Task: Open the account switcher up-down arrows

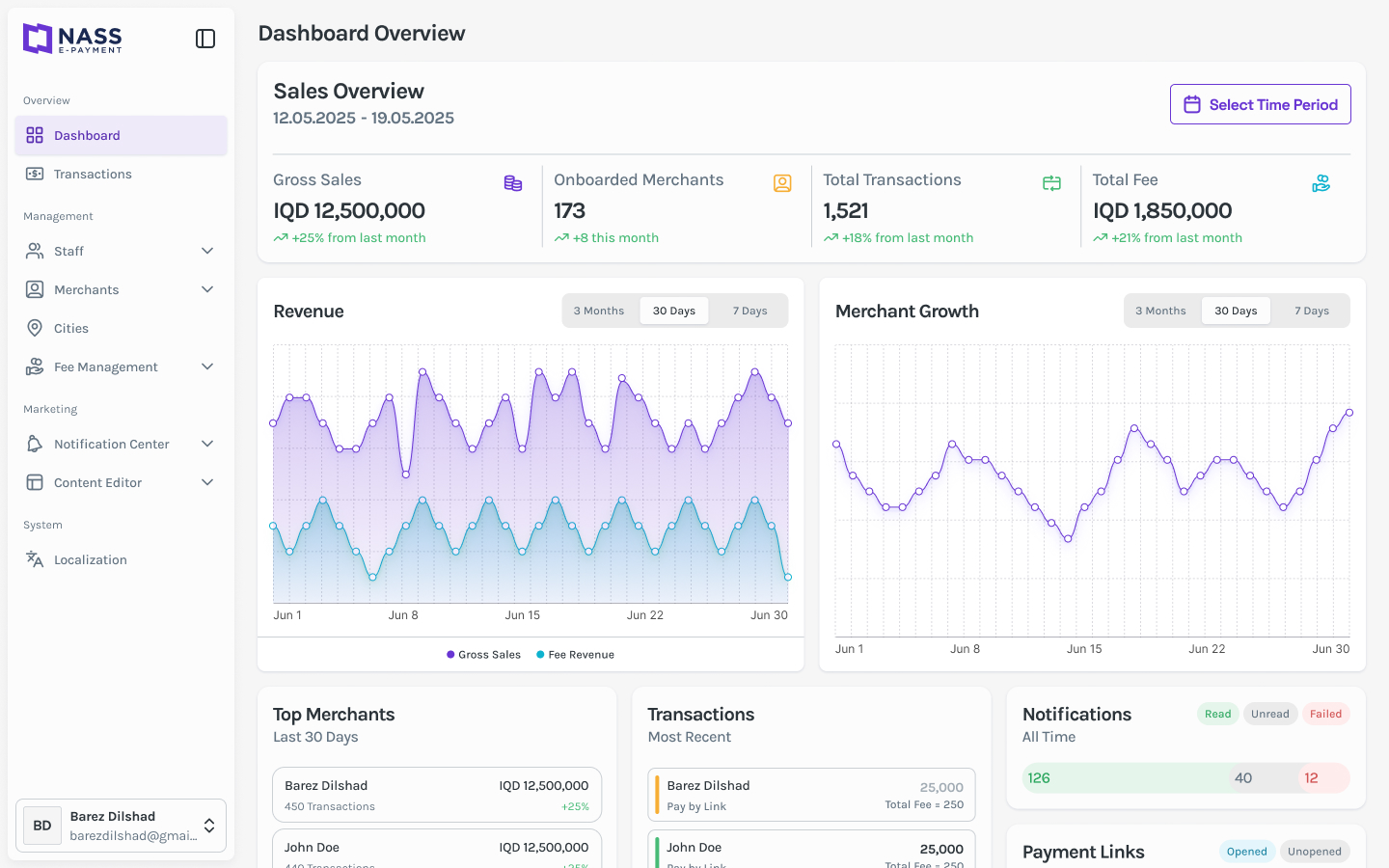Action: tap(209, 826)
